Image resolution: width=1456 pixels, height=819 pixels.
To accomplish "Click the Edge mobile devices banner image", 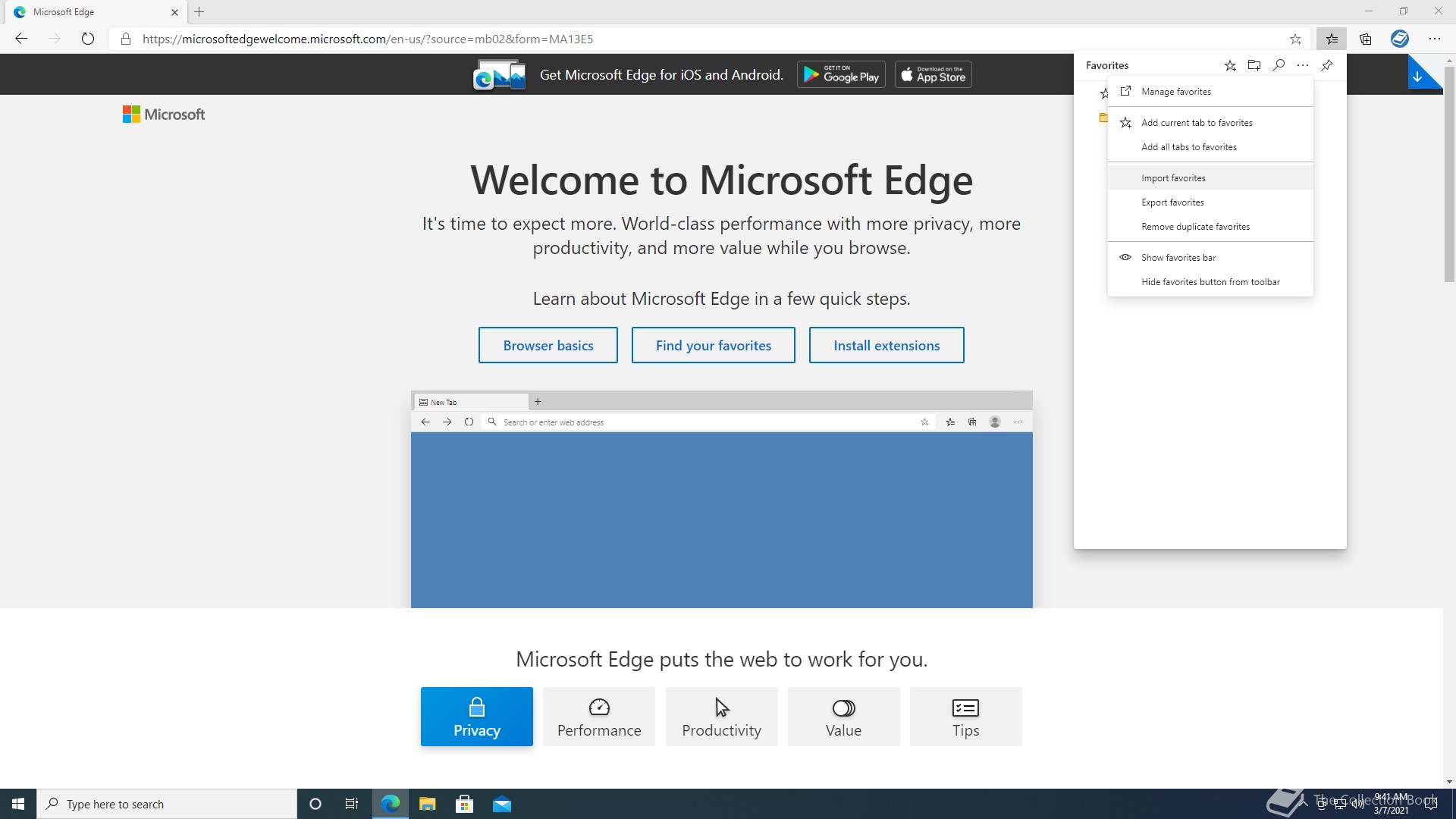I will [499, 75].
